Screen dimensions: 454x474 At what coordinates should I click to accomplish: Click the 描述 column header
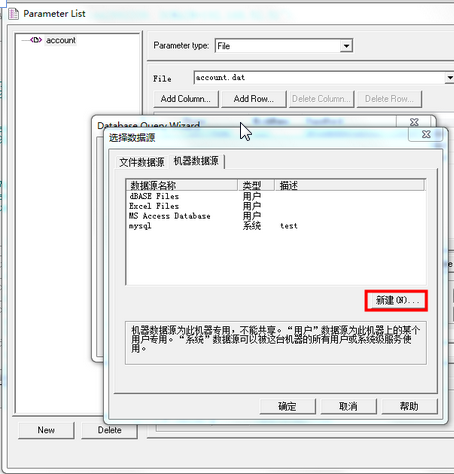click(350, 185)
